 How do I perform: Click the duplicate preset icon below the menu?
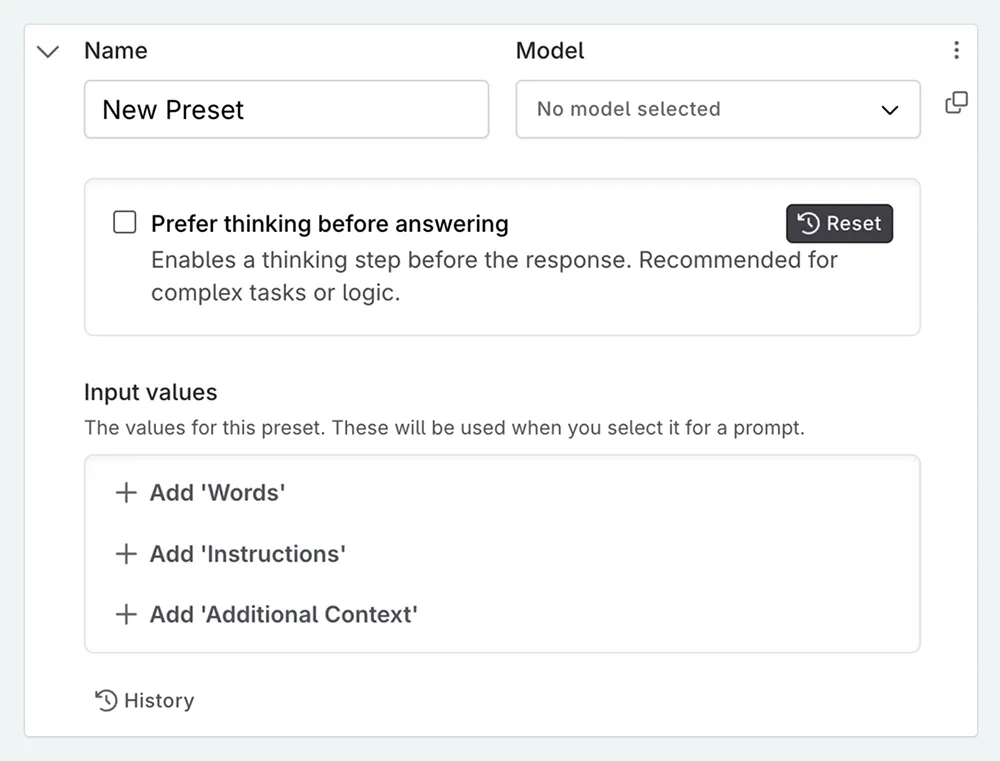pos(956,102)
